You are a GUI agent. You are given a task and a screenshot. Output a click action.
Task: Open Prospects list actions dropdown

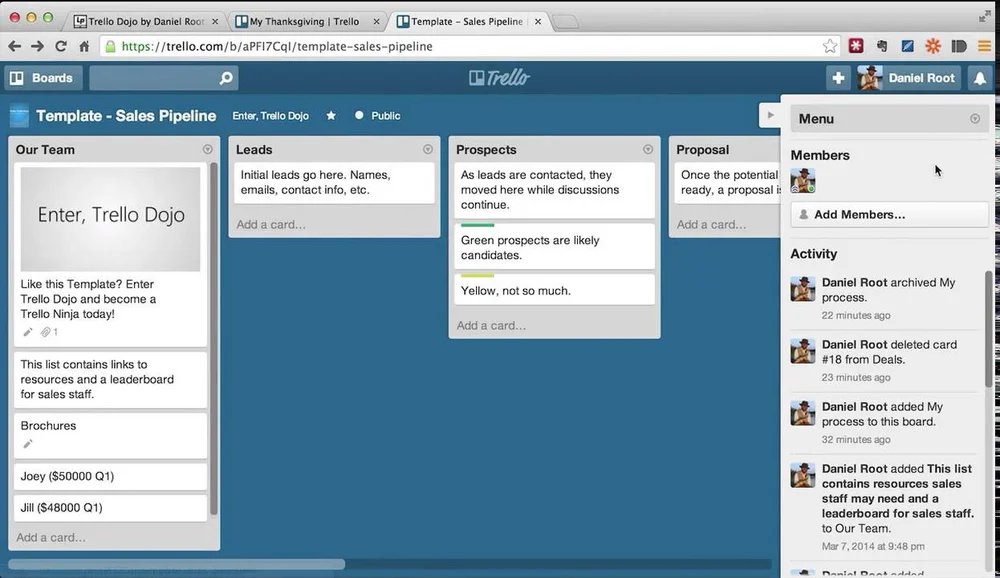click(x=647, y=149)
